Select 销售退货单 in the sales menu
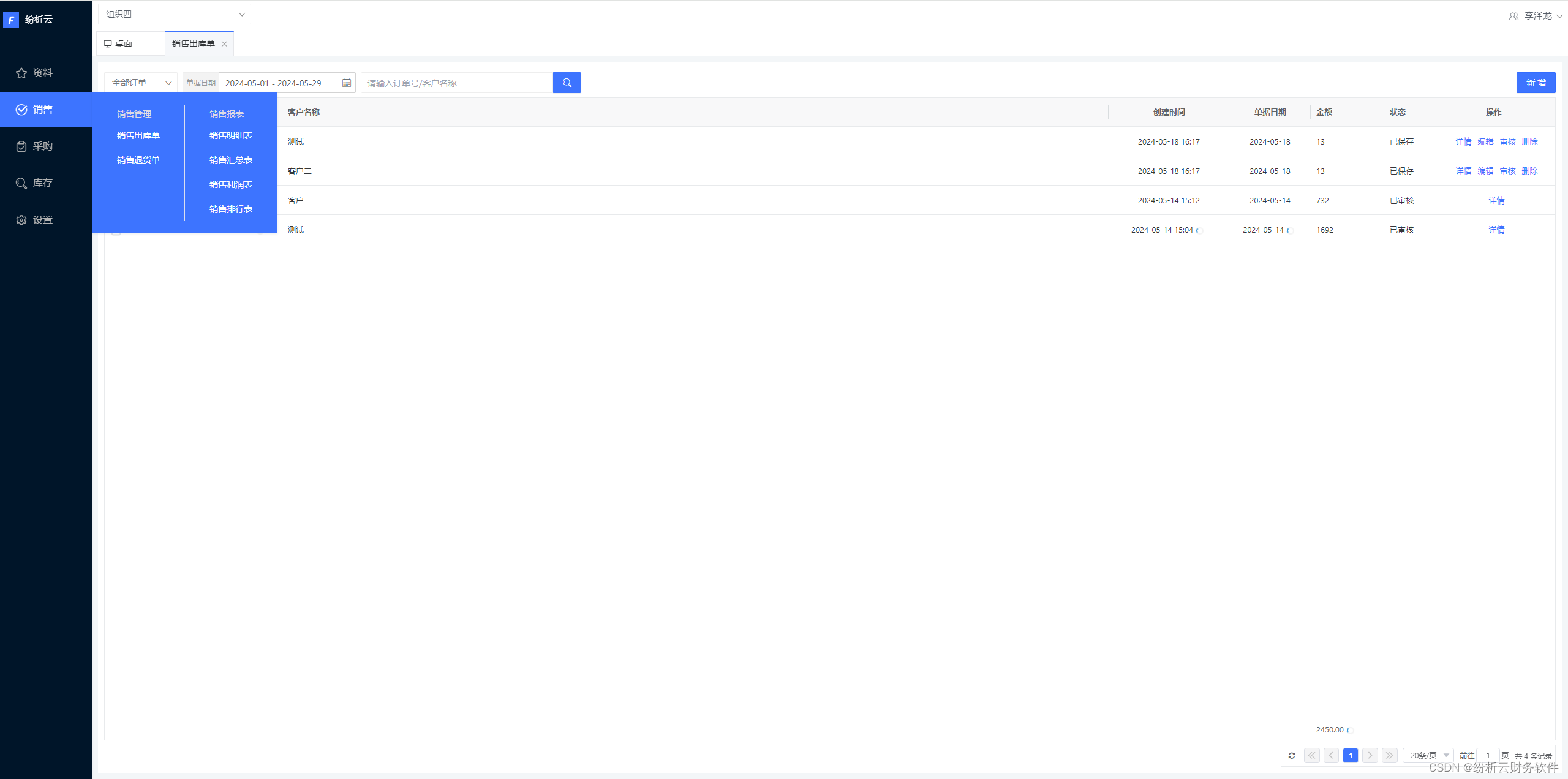The height and width of the screenshot is (779, 1568). (x=138, y=160)
